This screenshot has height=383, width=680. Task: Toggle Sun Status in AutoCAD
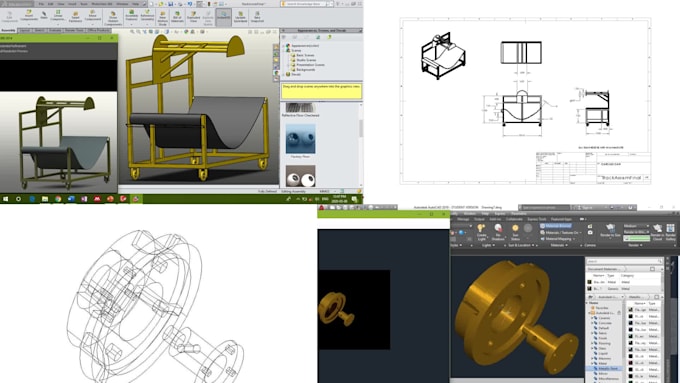tap(515, 232)
